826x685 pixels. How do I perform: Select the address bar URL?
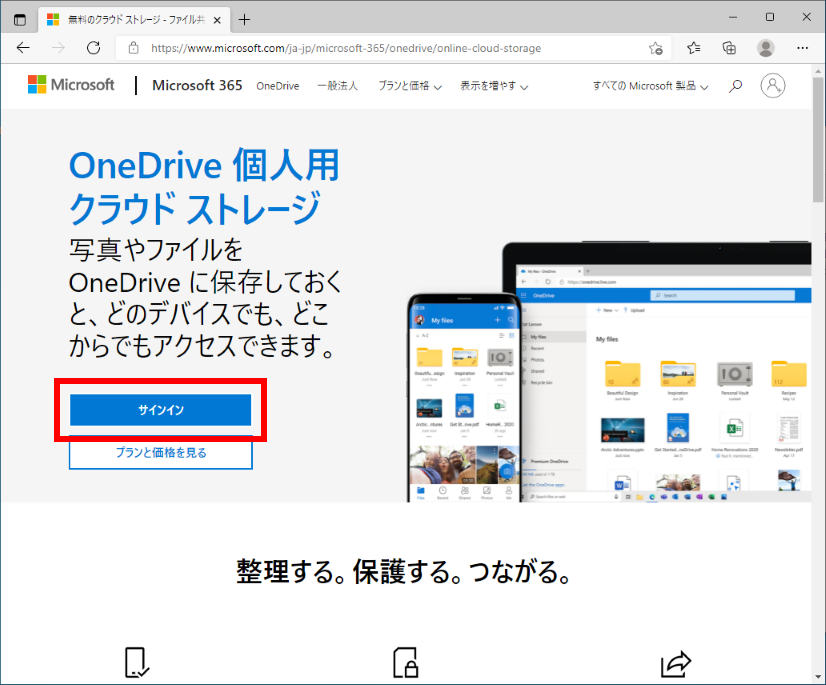click(x=346, y=48)
